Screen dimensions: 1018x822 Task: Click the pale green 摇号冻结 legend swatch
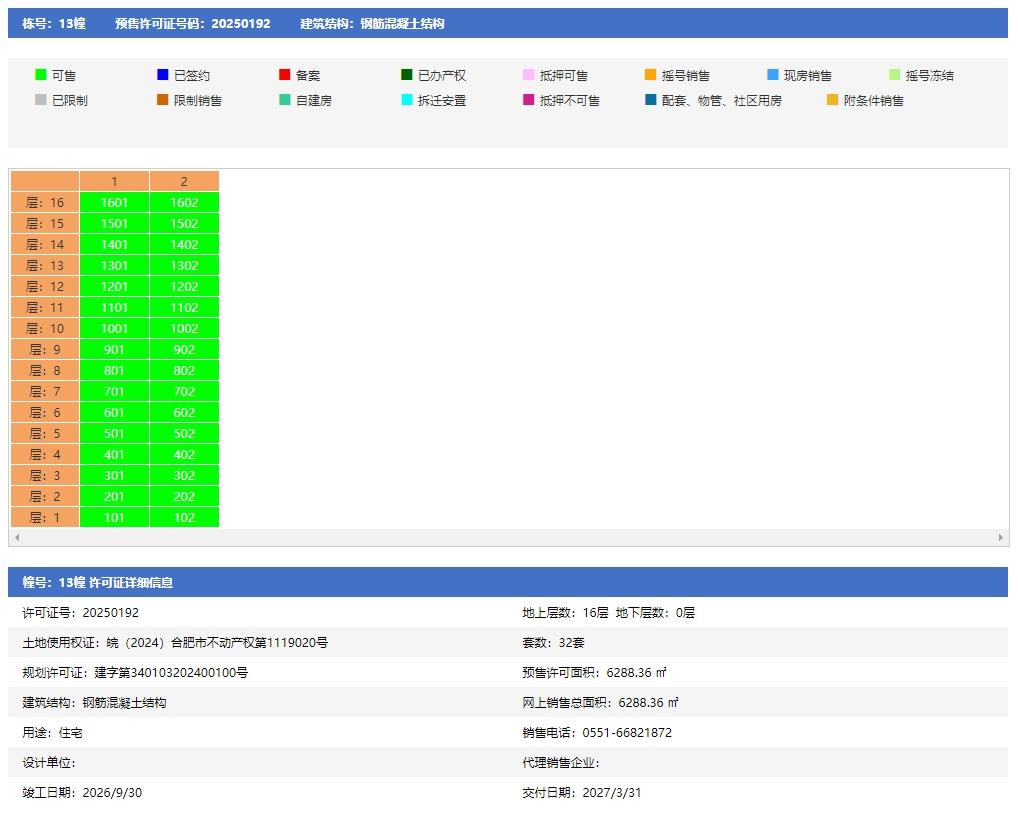pos(895,75)
